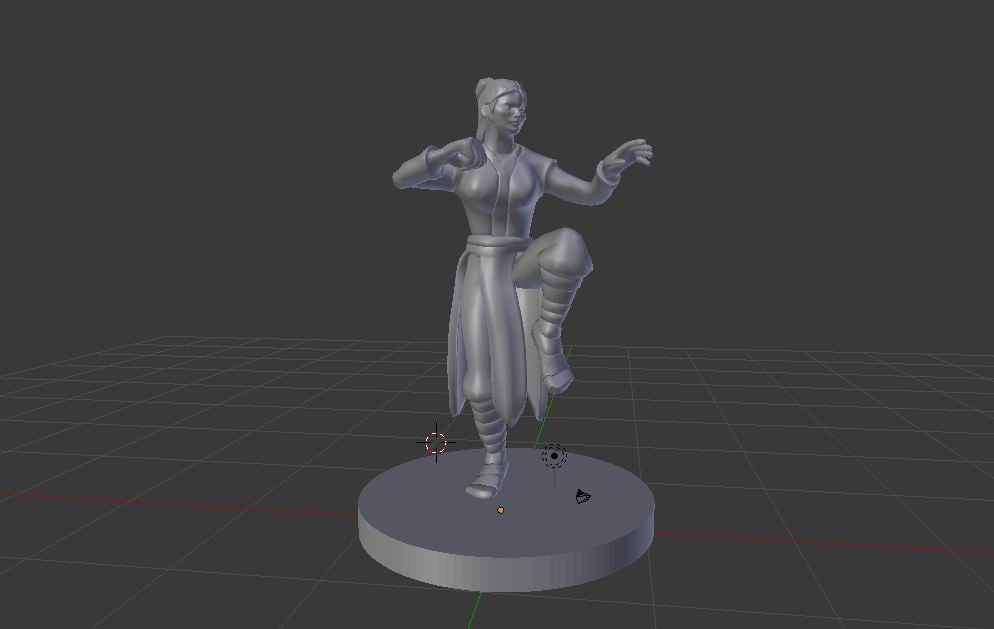Click the red-white 3D cursor crosshair
Image resolution: width=994 pixels, height=629 pixels.
click(x=436, y=443)
